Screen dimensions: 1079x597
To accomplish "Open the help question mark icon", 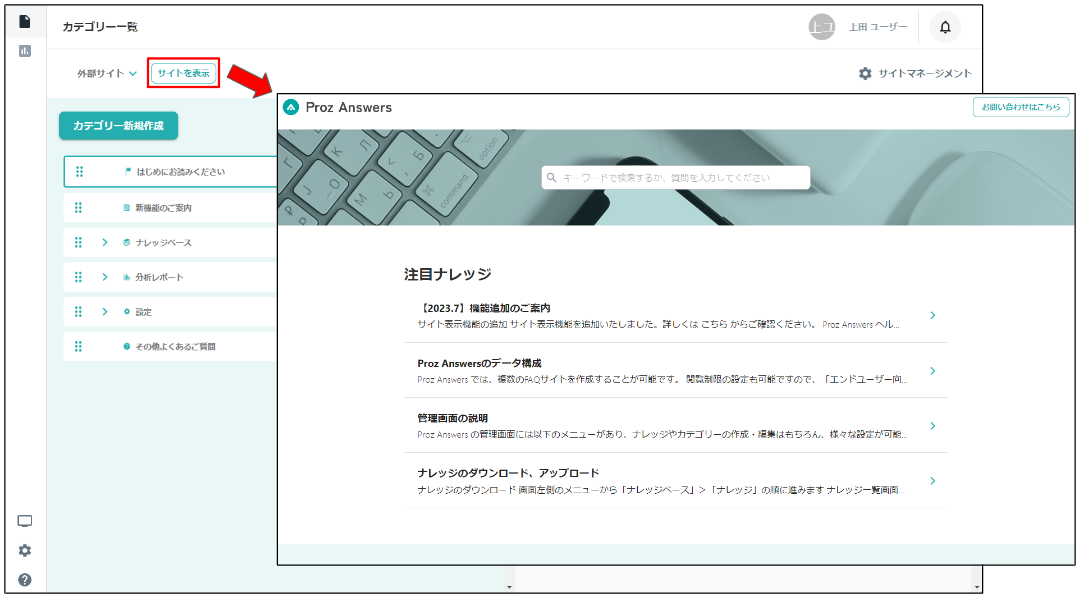I will tap(25, 580).
